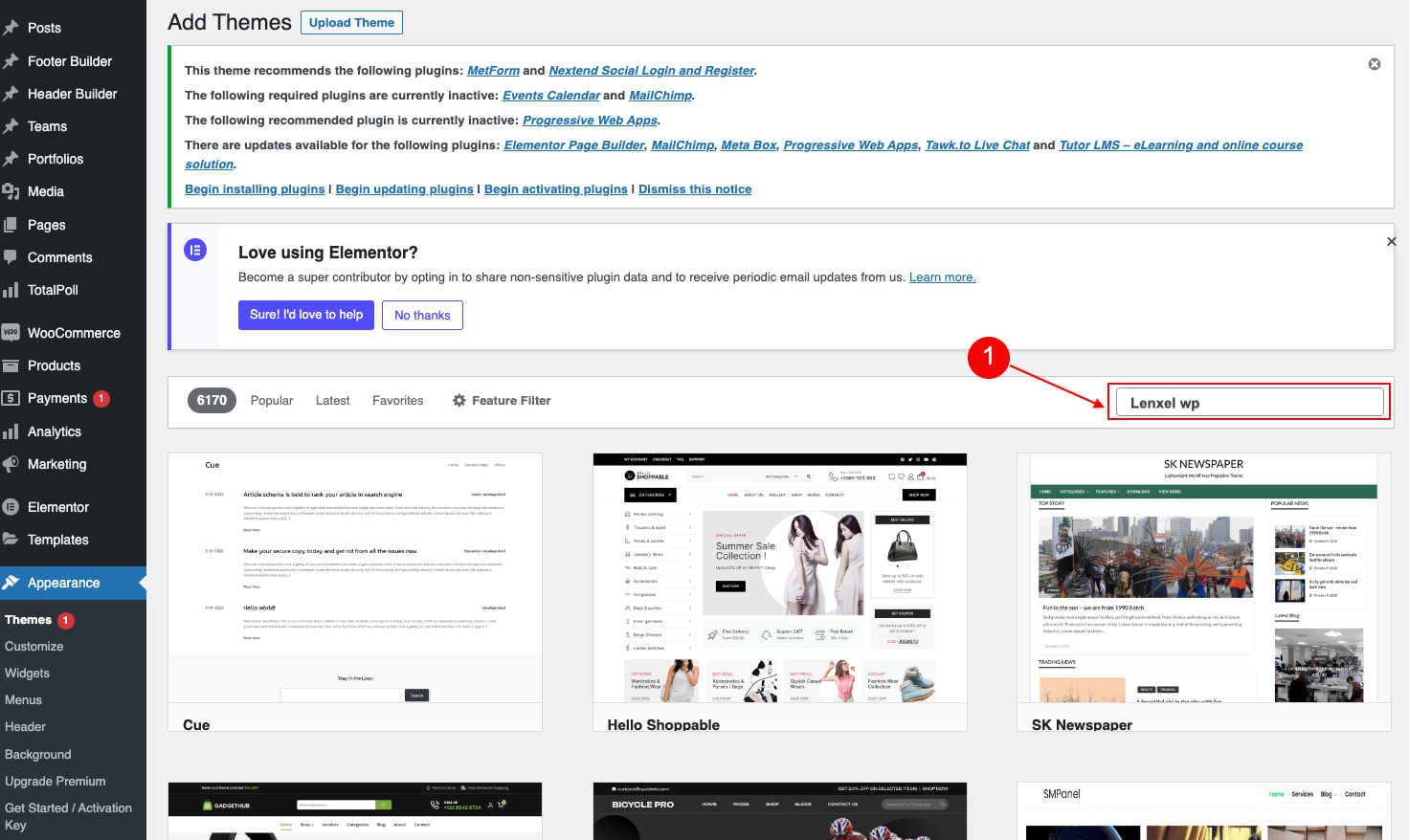Switch to the Latest themes tab
The height and width of the screenshot is (840, 1409).
(333, 401)
